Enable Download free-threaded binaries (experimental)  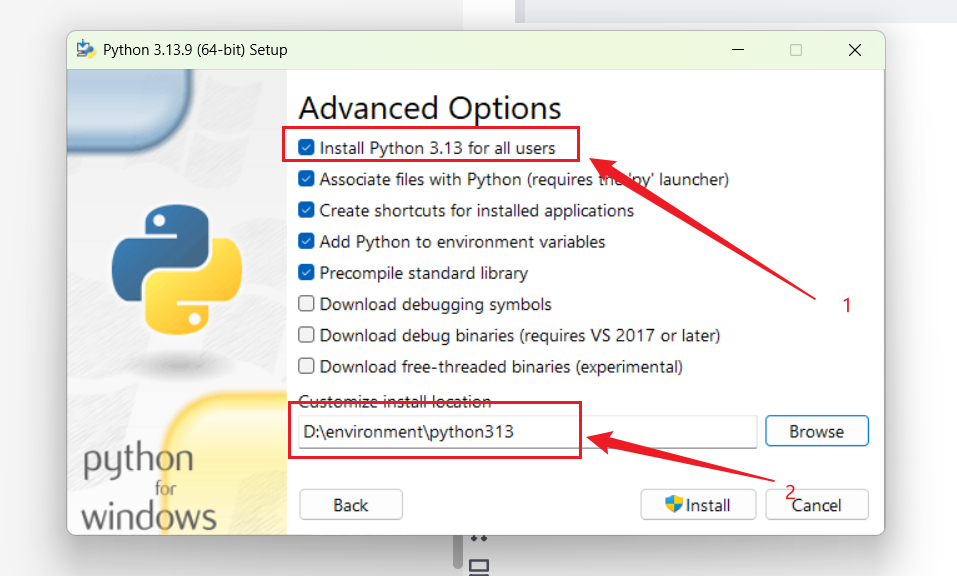pos(306,365)
